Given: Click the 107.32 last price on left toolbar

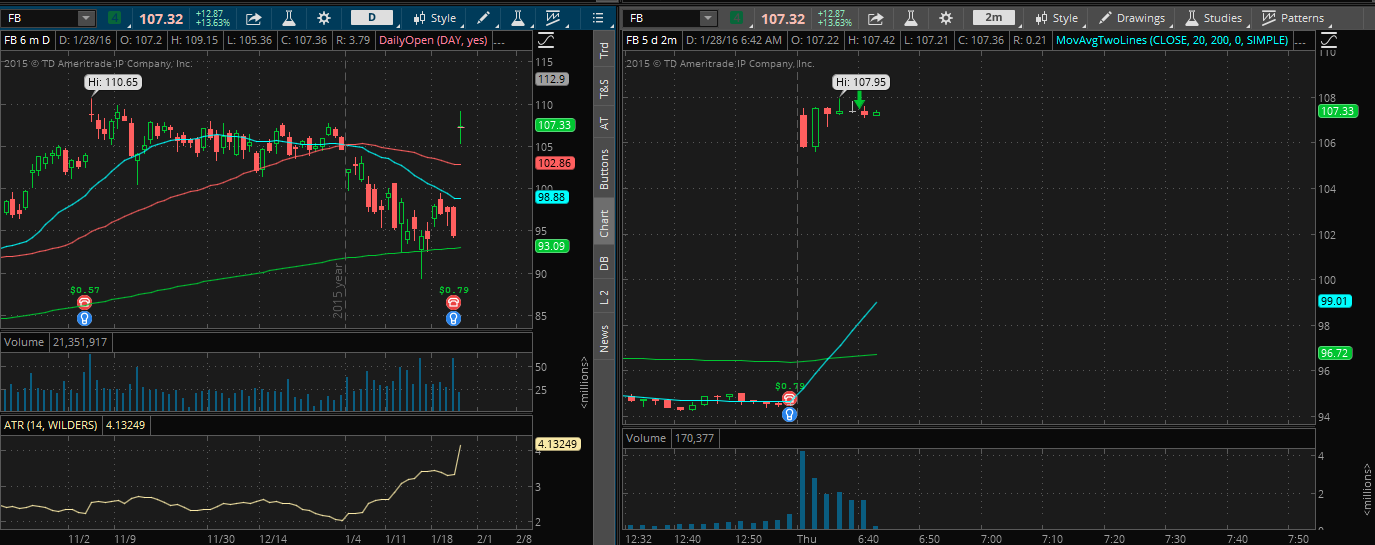Looking at the screenshot, I should pyautogui.click(x=160, y=18).
